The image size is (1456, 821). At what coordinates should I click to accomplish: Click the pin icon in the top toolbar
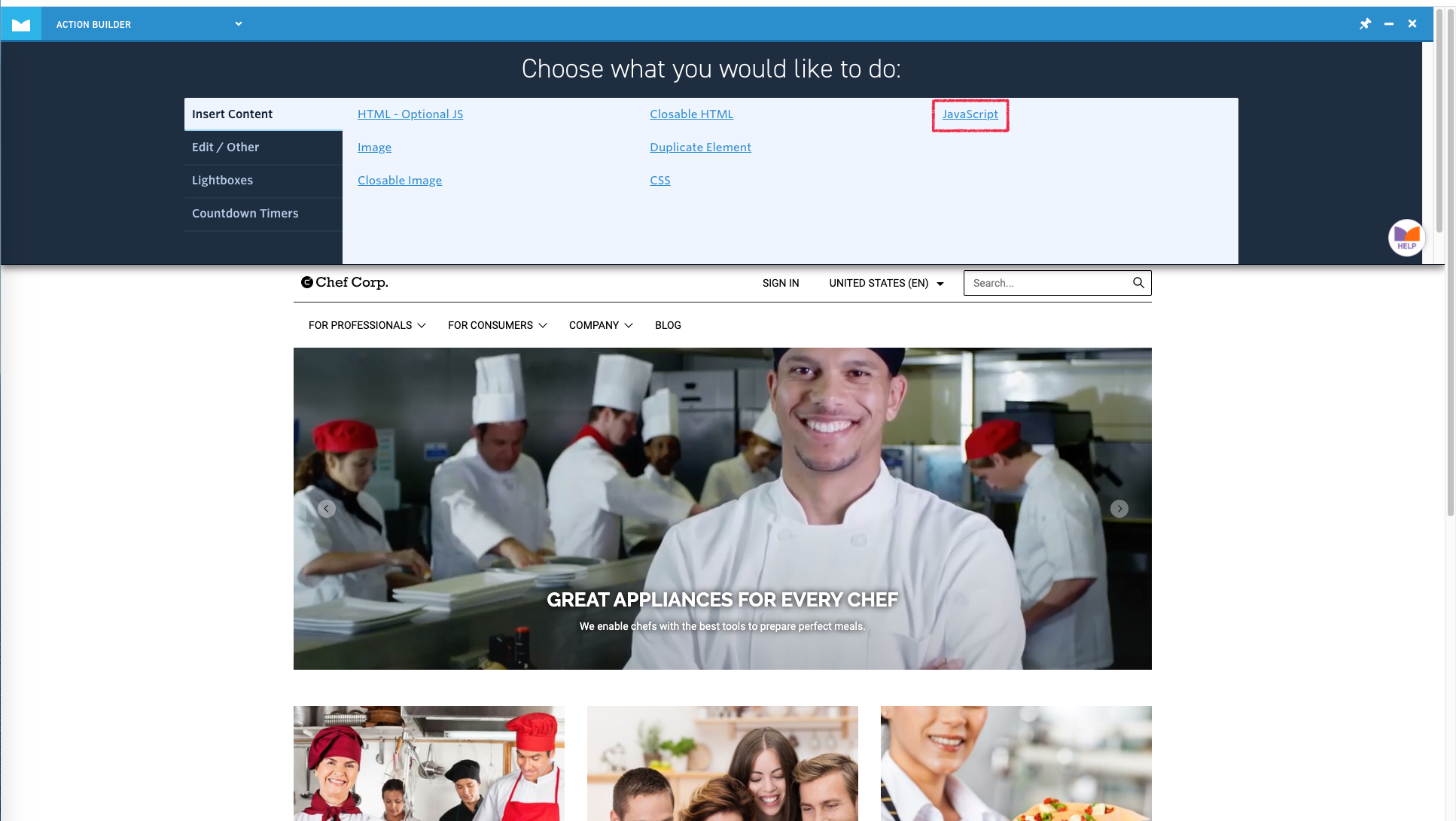[x=1364, y=24]
